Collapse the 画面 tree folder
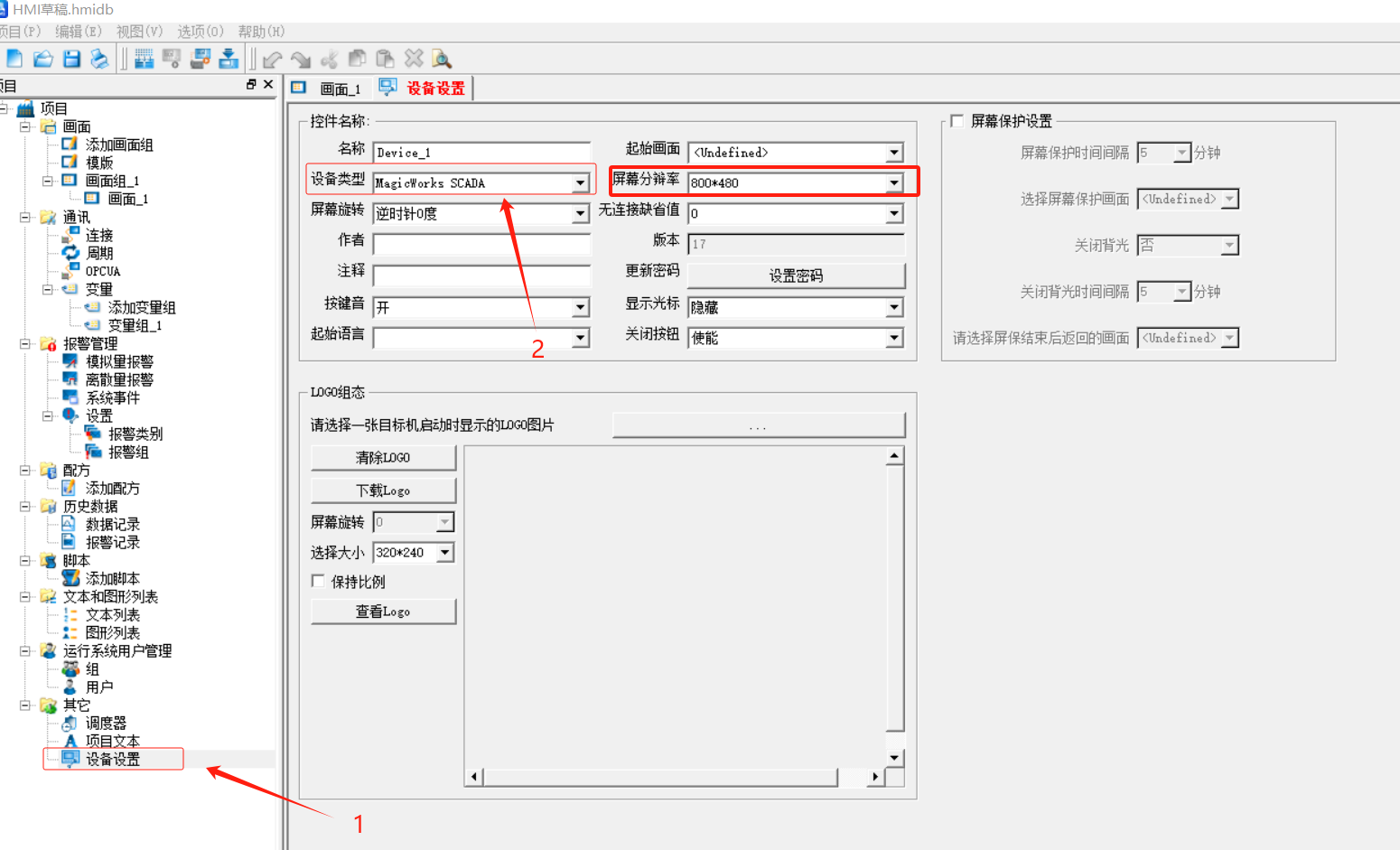This screenshot has height=850, width=1400. coord(25,126)
